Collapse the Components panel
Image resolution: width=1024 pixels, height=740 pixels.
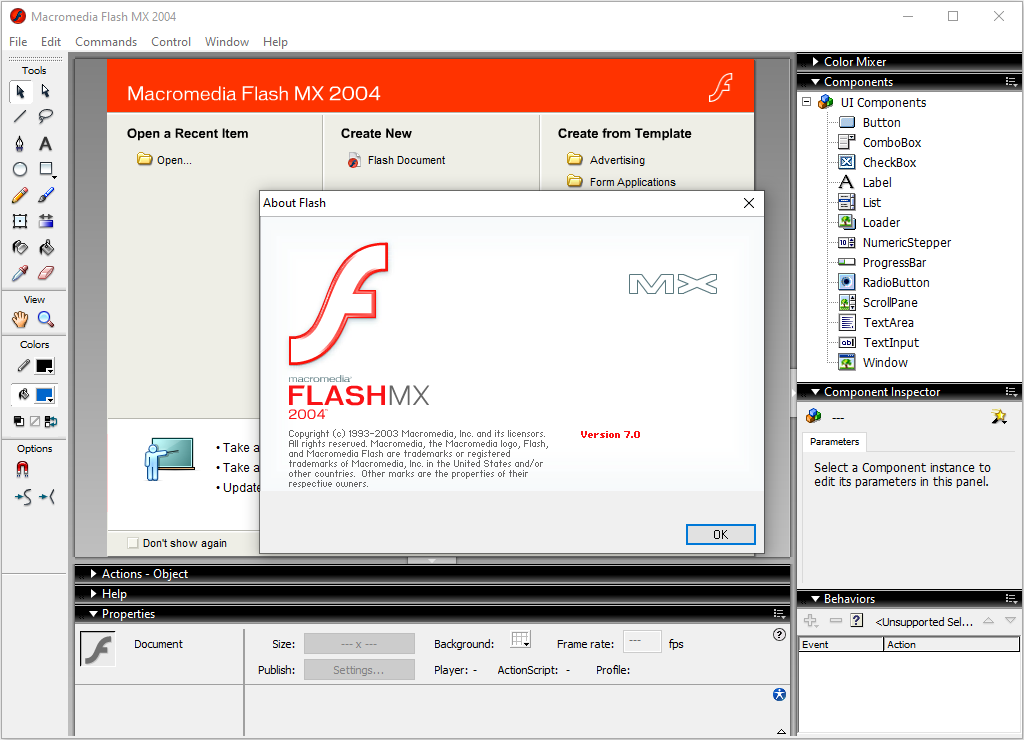[x=816, y=82]
